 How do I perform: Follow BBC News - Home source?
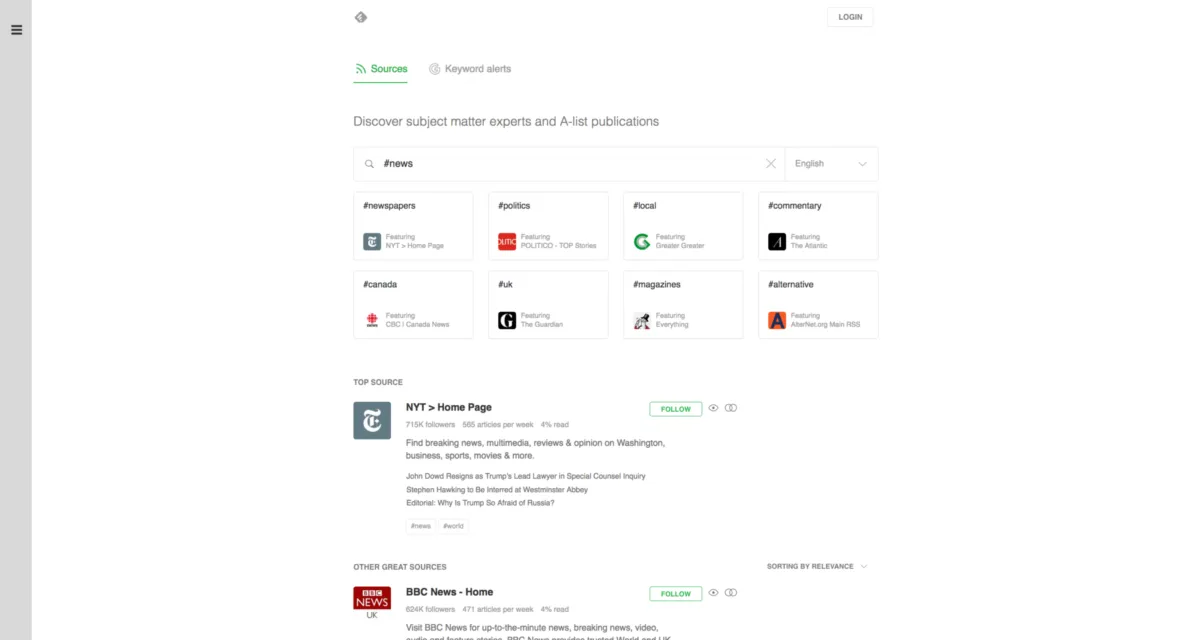[675, 594]
